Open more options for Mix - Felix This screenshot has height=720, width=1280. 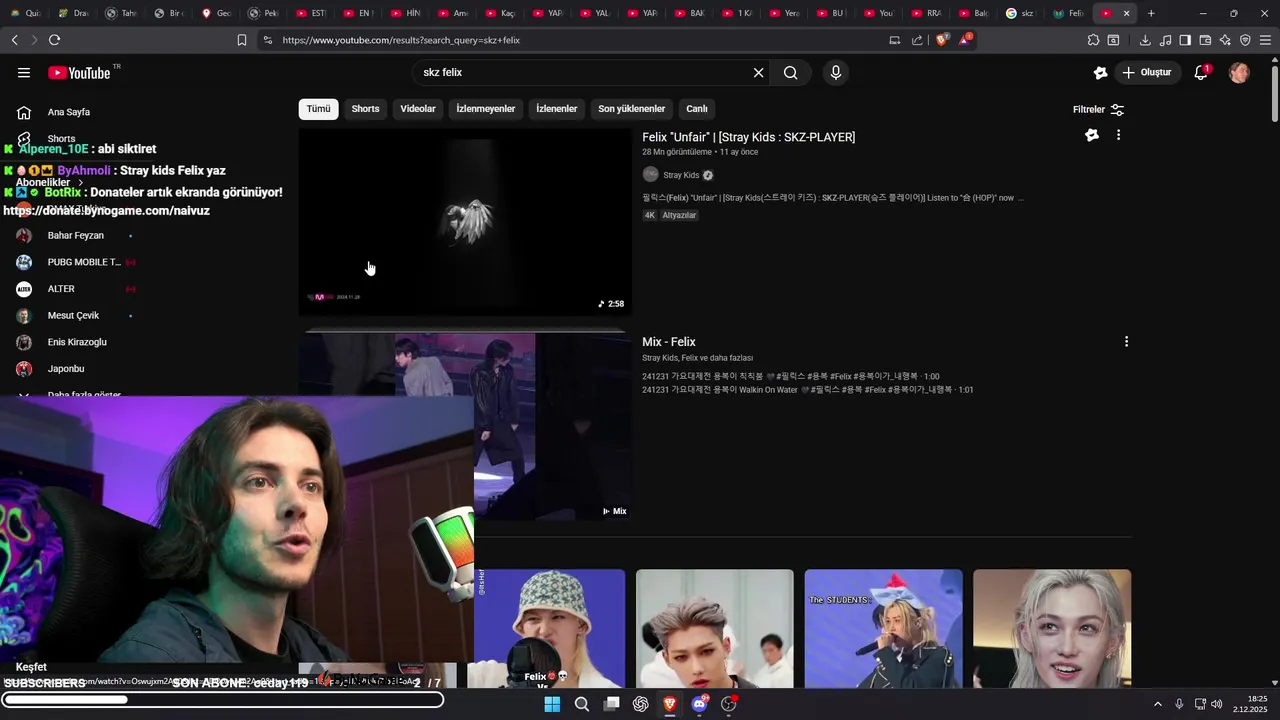point(1126,341)
